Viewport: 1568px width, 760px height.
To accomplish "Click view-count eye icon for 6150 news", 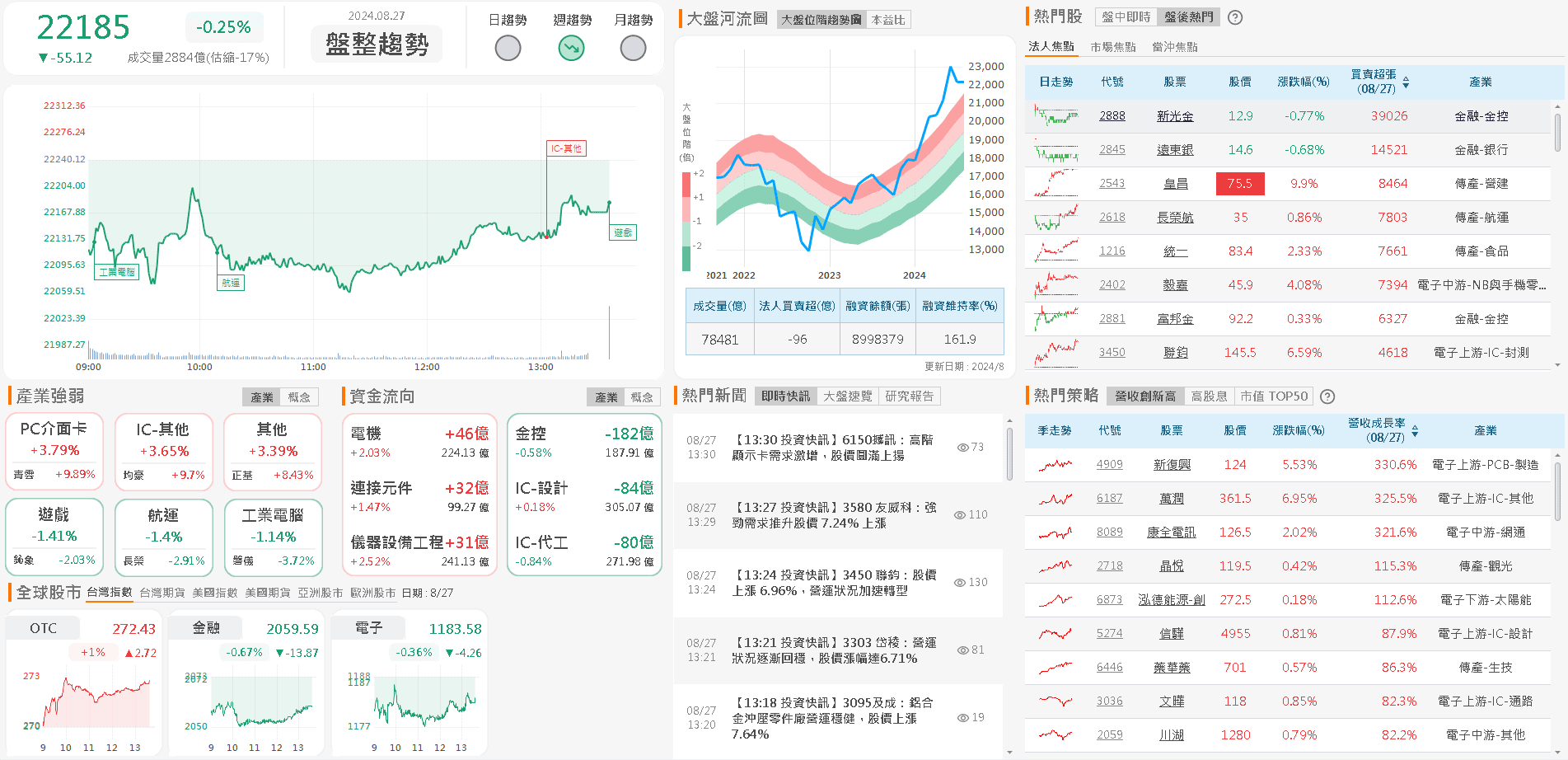I will pos(962,448).
